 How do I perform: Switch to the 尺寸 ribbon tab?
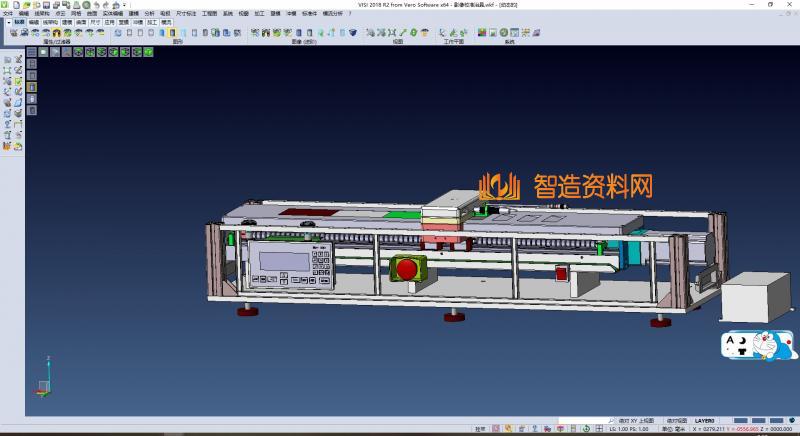tap(95, 21)
